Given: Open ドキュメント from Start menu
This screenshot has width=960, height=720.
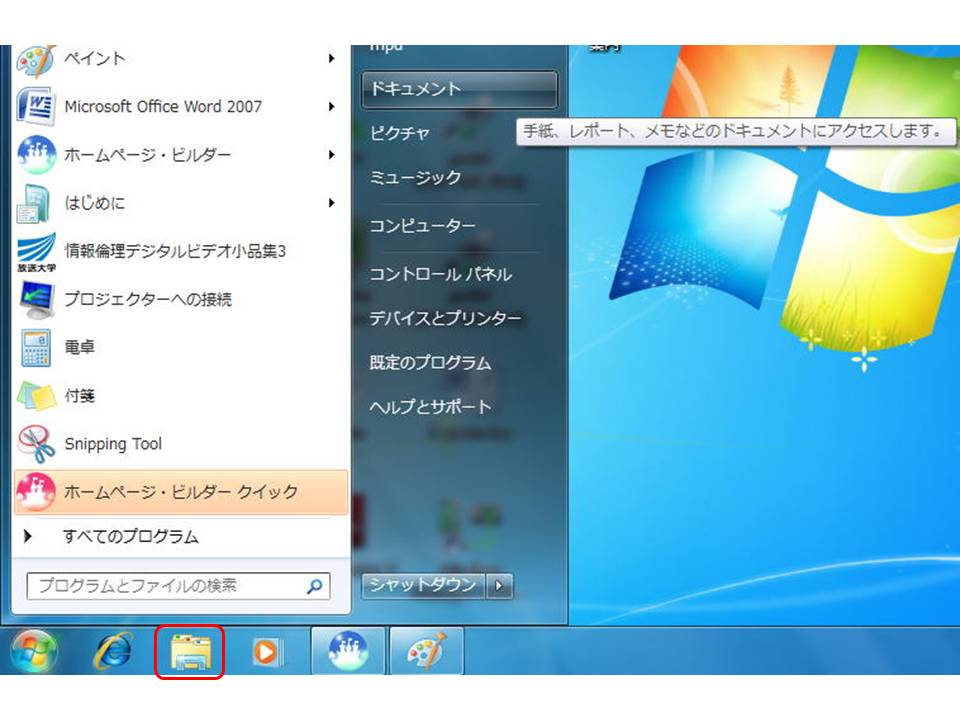Looking at the screenshot, I should pos(459,89).
